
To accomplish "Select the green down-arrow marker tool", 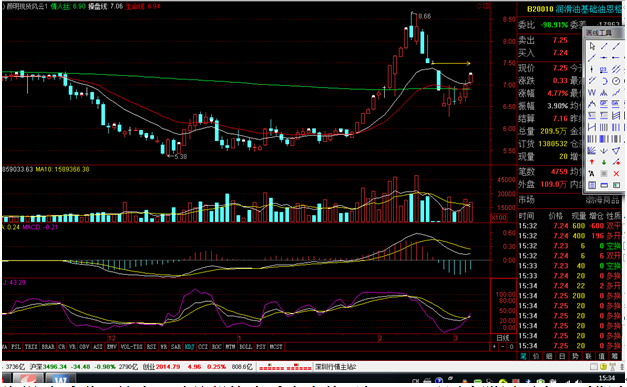I will point(604,162).
